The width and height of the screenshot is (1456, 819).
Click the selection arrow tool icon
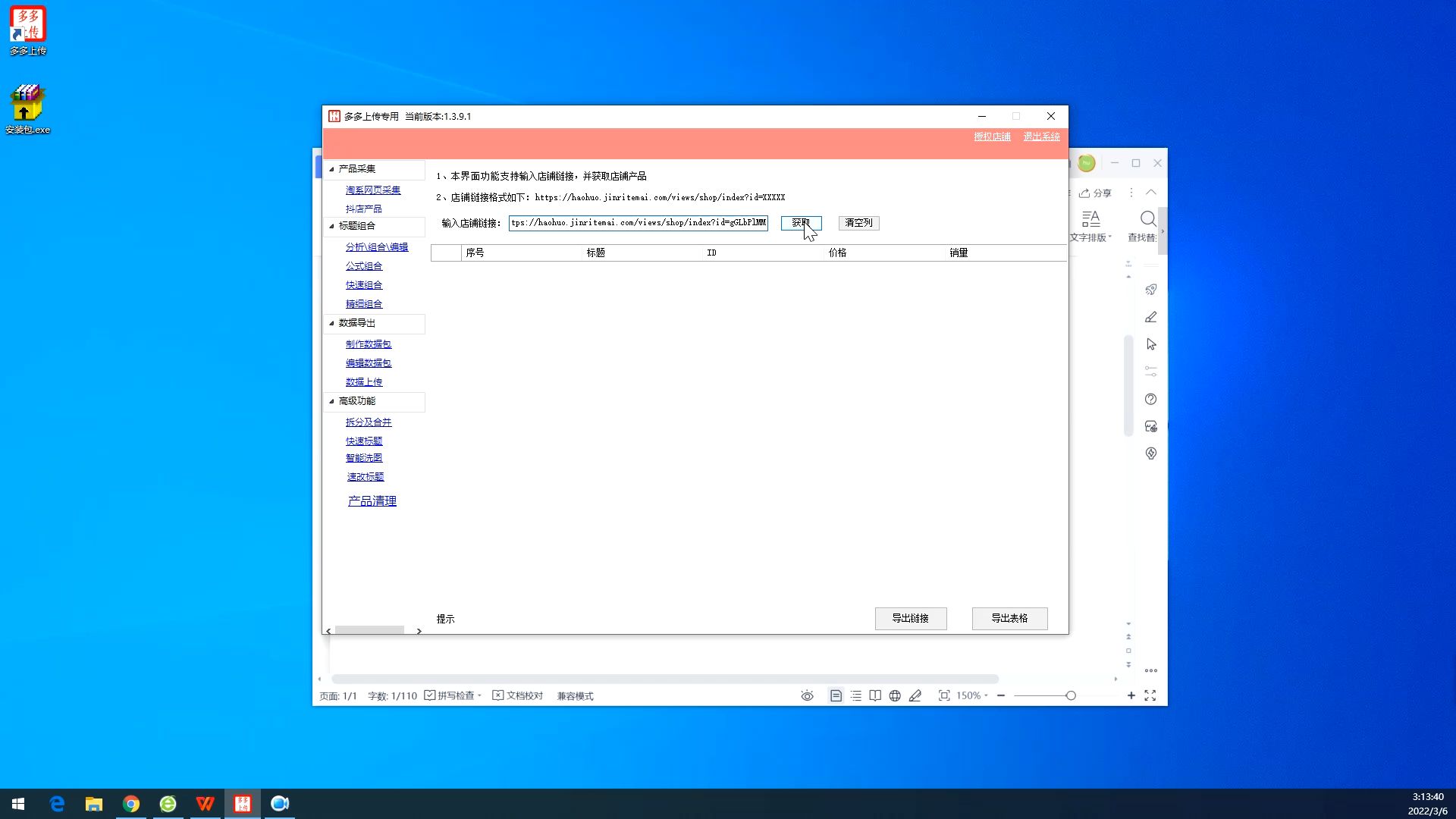[1150, 344]
